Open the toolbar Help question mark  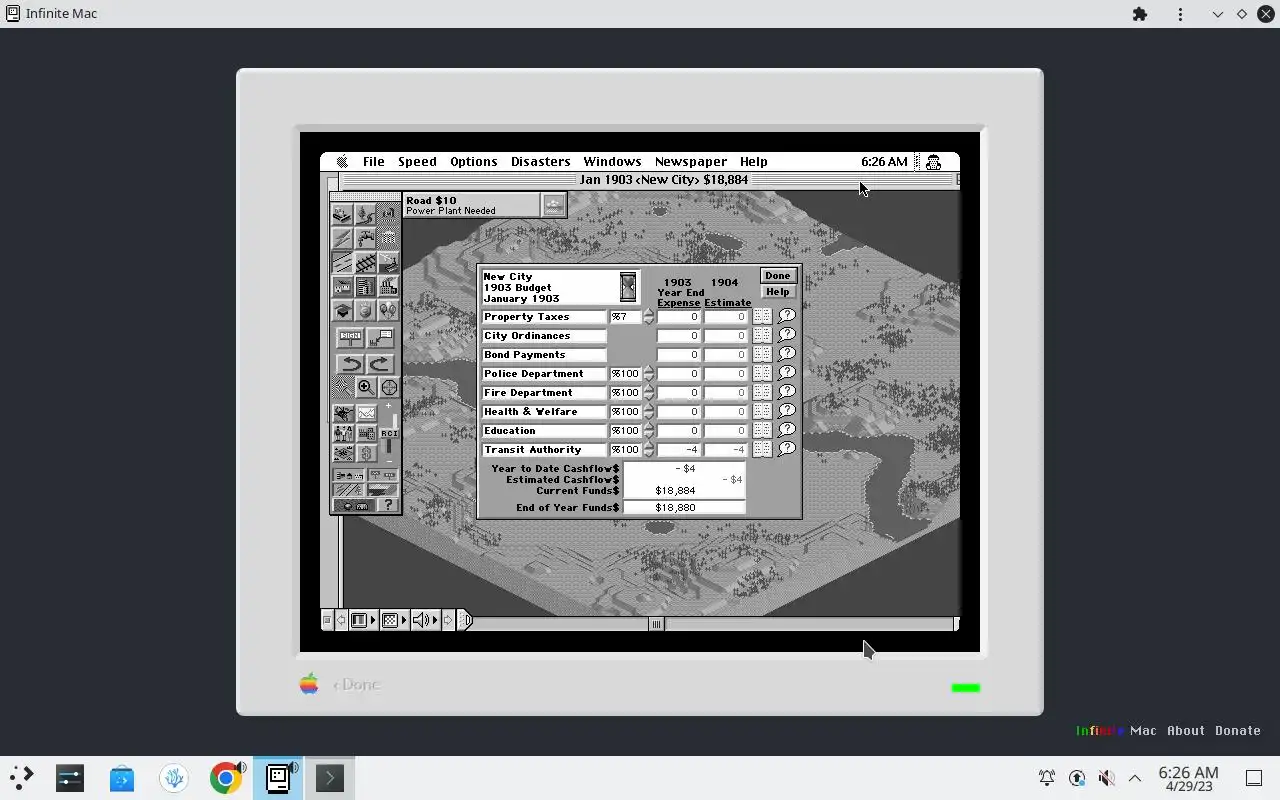click(x=387, y=506)
